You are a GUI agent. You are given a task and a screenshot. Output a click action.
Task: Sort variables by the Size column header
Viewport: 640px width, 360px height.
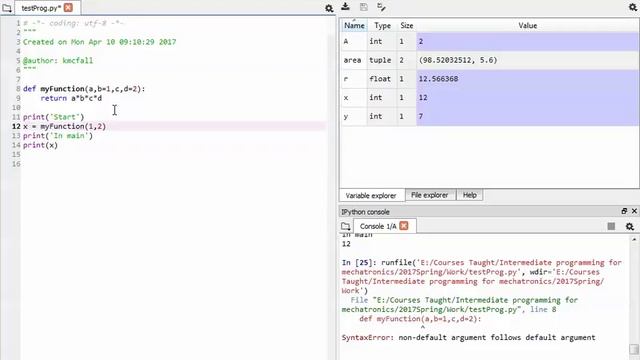[407, 25]
